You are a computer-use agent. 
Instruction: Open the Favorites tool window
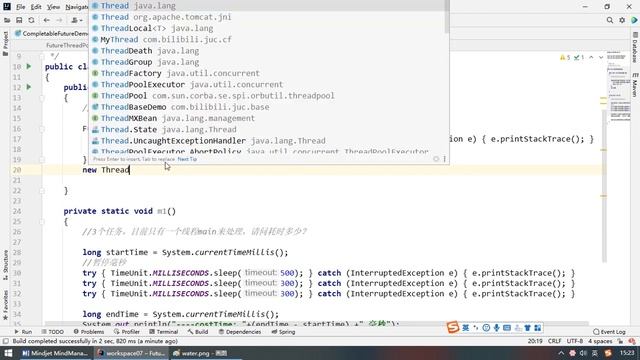(5, 304)
